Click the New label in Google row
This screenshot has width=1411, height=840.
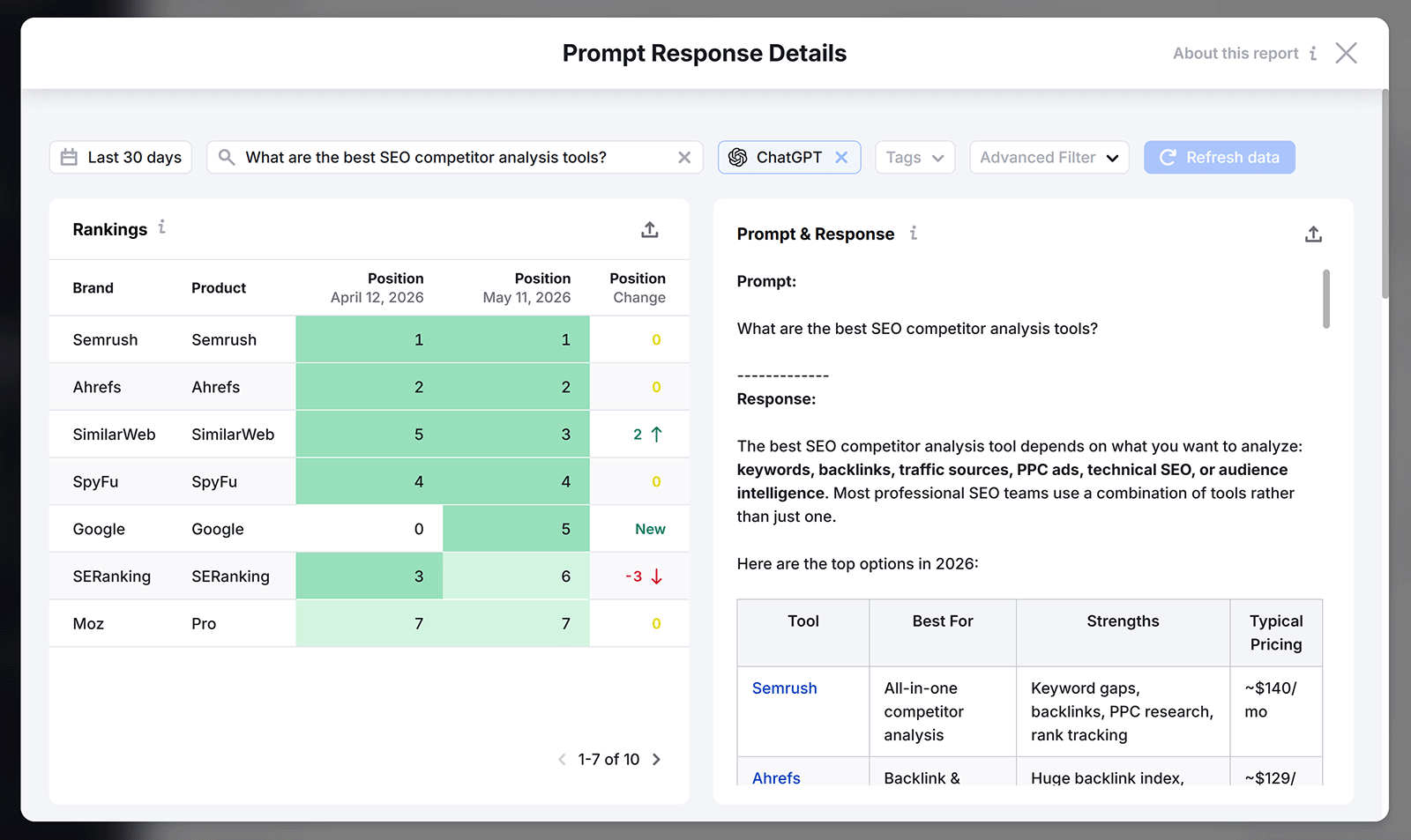[x=650, y=529]
